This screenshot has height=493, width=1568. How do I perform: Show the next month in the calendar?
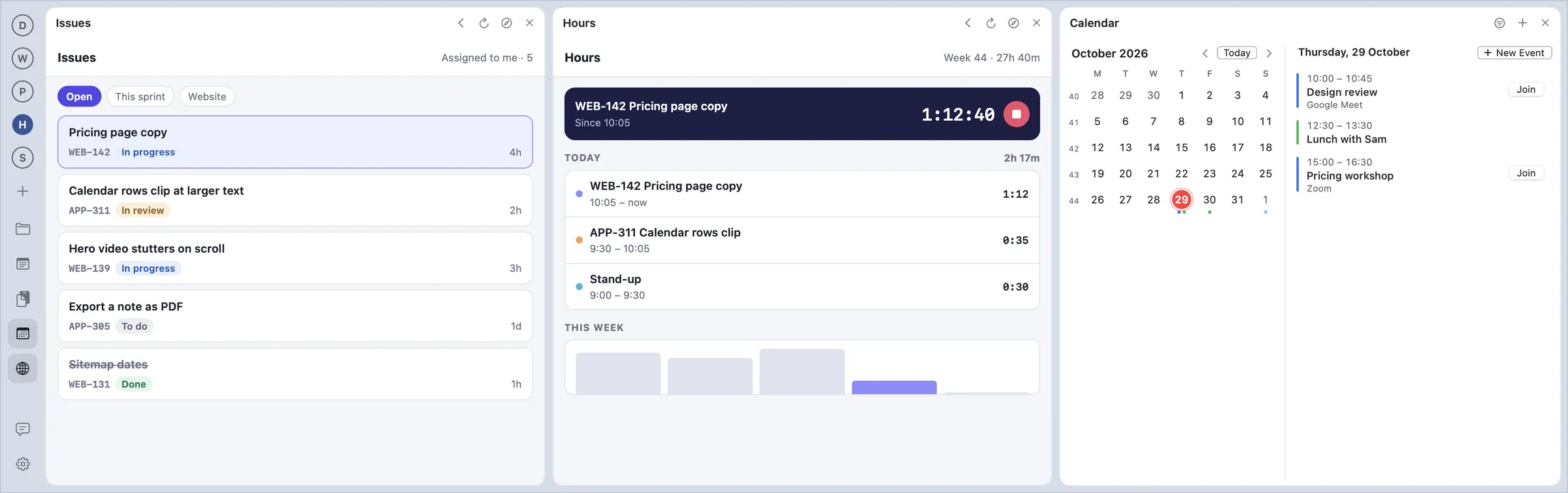1269,53
